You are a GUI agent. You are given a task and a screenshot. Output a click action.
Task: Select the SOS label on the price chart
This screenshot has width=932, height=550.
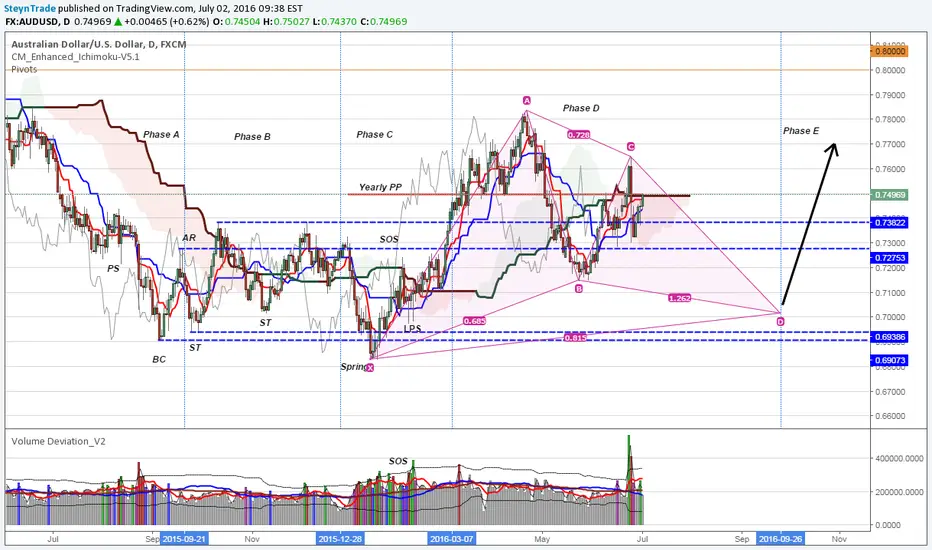(x=389, y=239)
